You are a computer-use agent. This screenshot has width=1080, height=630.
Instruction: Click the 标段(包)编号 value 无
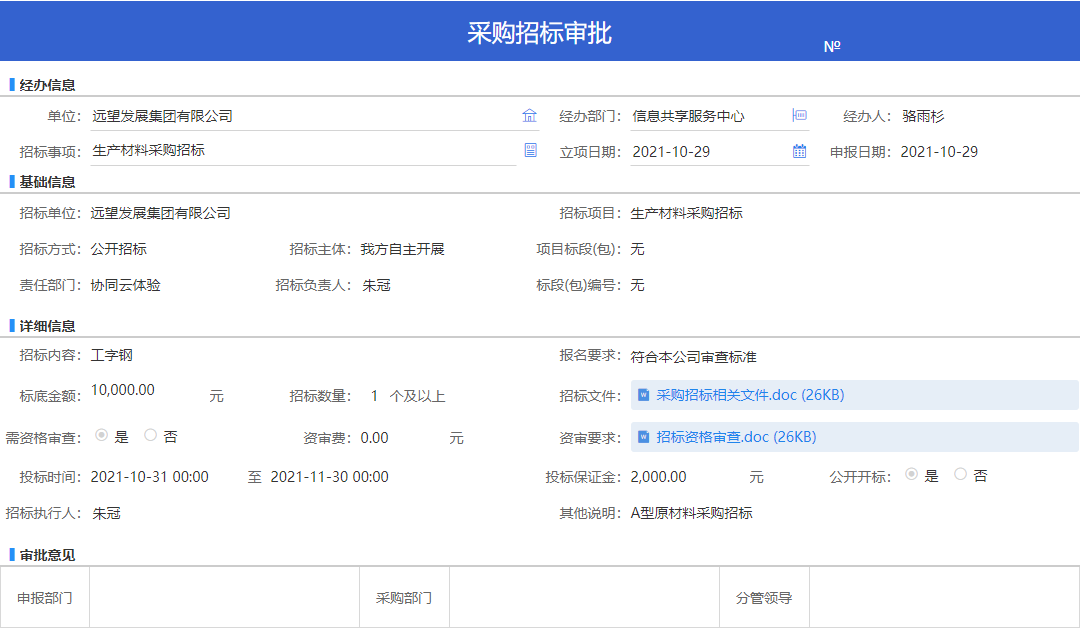[x=637, y=285]
